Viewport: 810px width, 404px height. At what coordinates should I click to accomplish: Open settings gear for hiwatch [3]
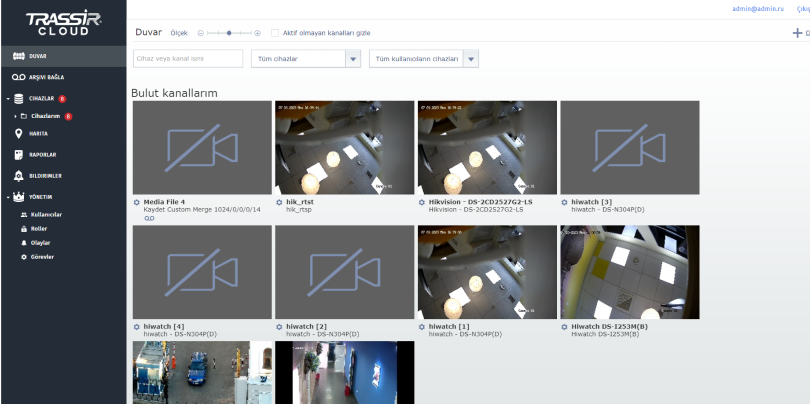(565, 202)
